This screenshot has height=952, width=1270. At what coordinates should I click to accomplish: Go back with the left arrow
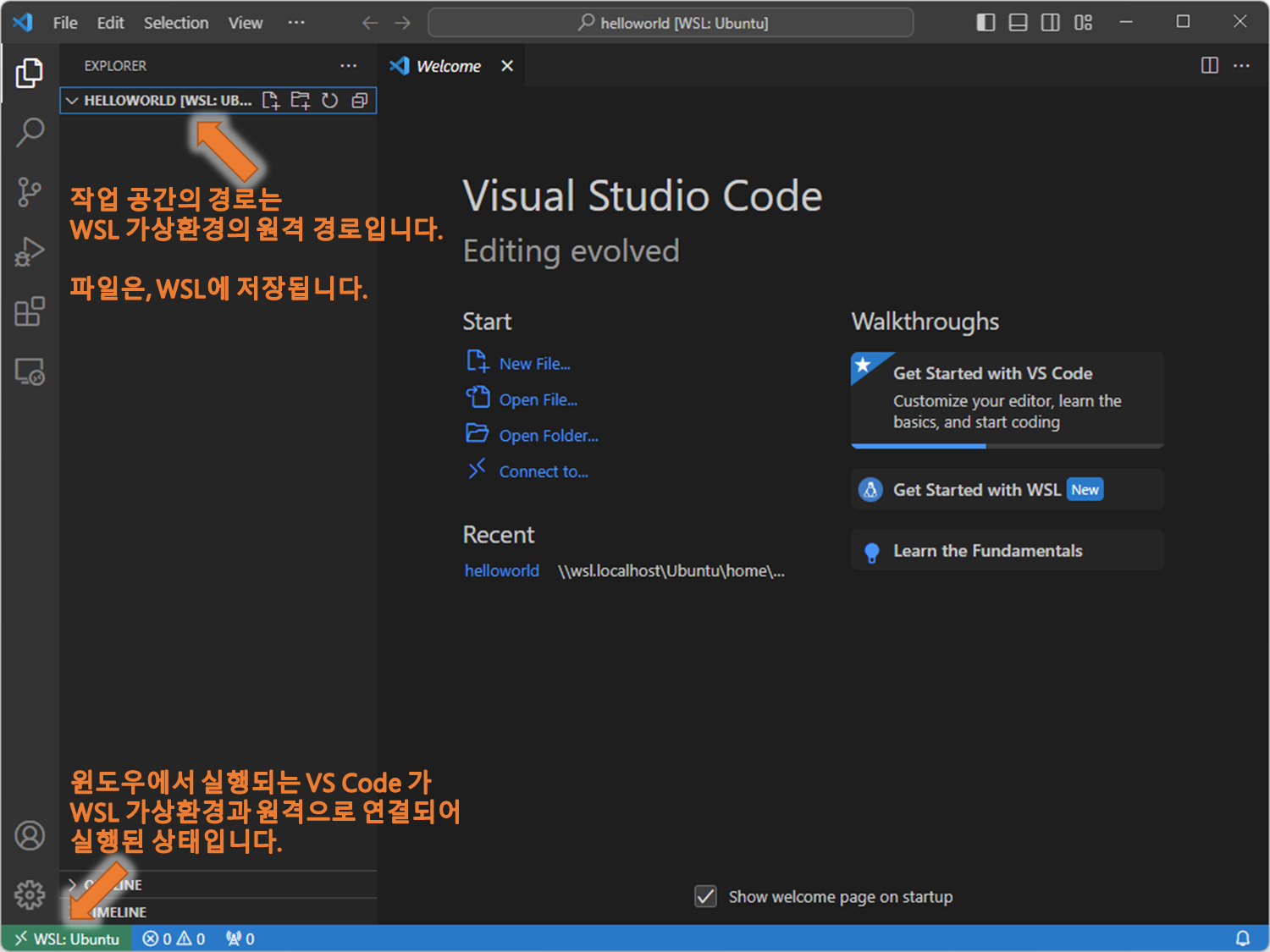370,23
